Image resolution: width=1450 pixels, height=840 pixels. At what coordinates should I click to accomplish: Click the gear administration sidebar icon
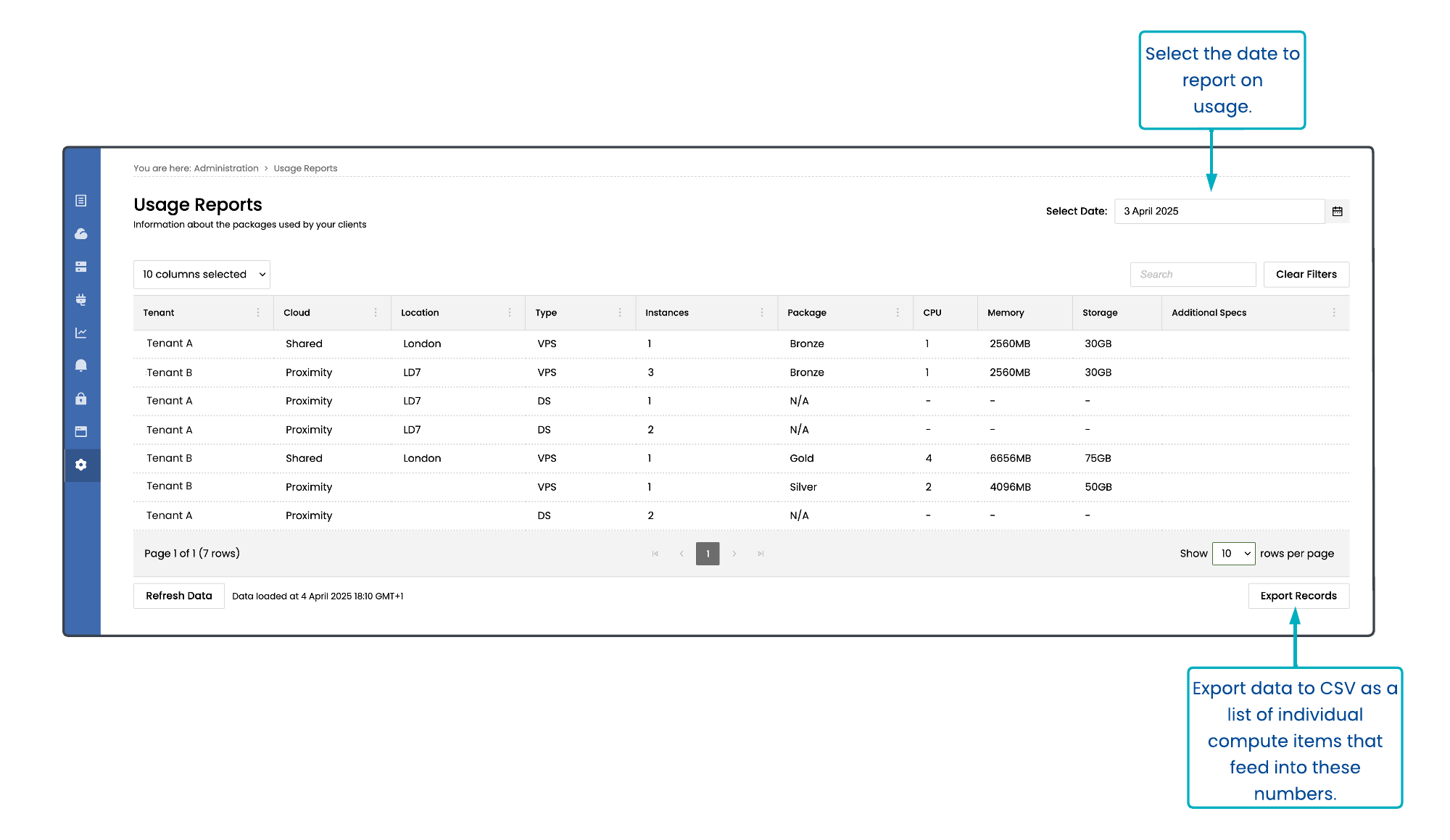(81, 465)
